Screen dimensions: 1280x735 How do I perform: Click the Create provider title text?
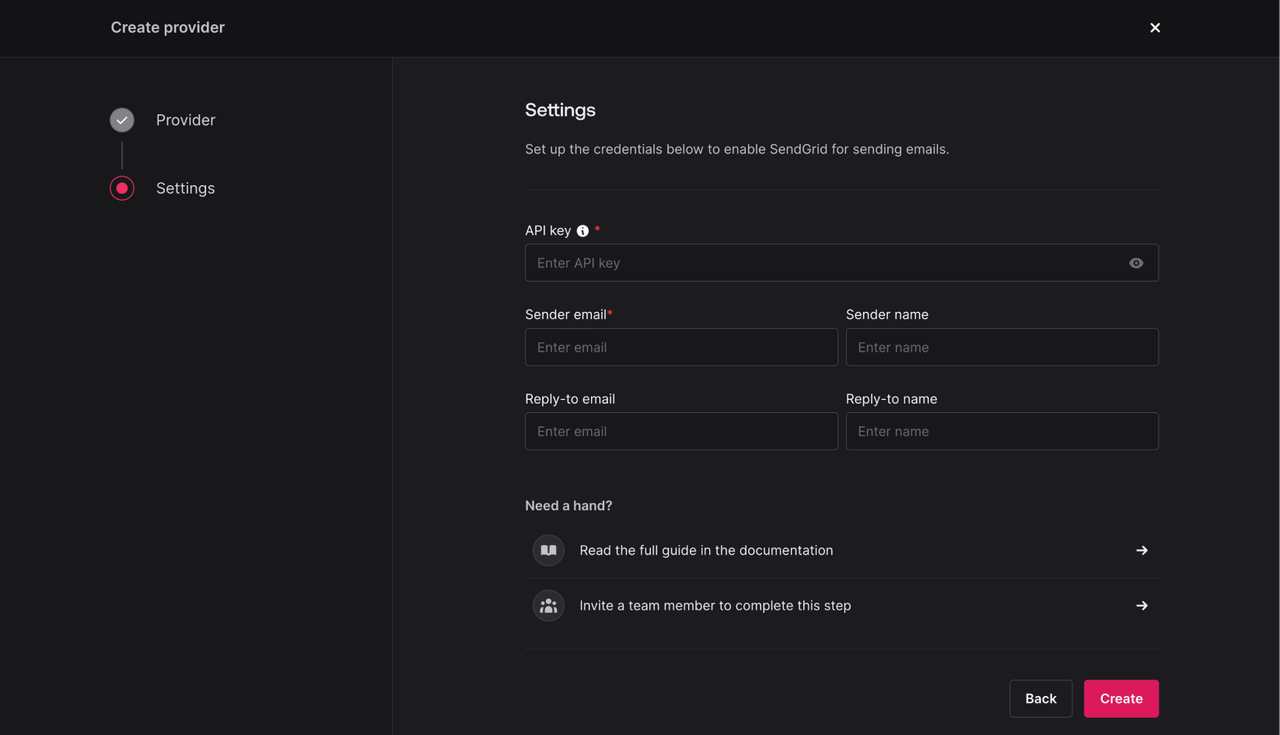click(x=168, y=27)
